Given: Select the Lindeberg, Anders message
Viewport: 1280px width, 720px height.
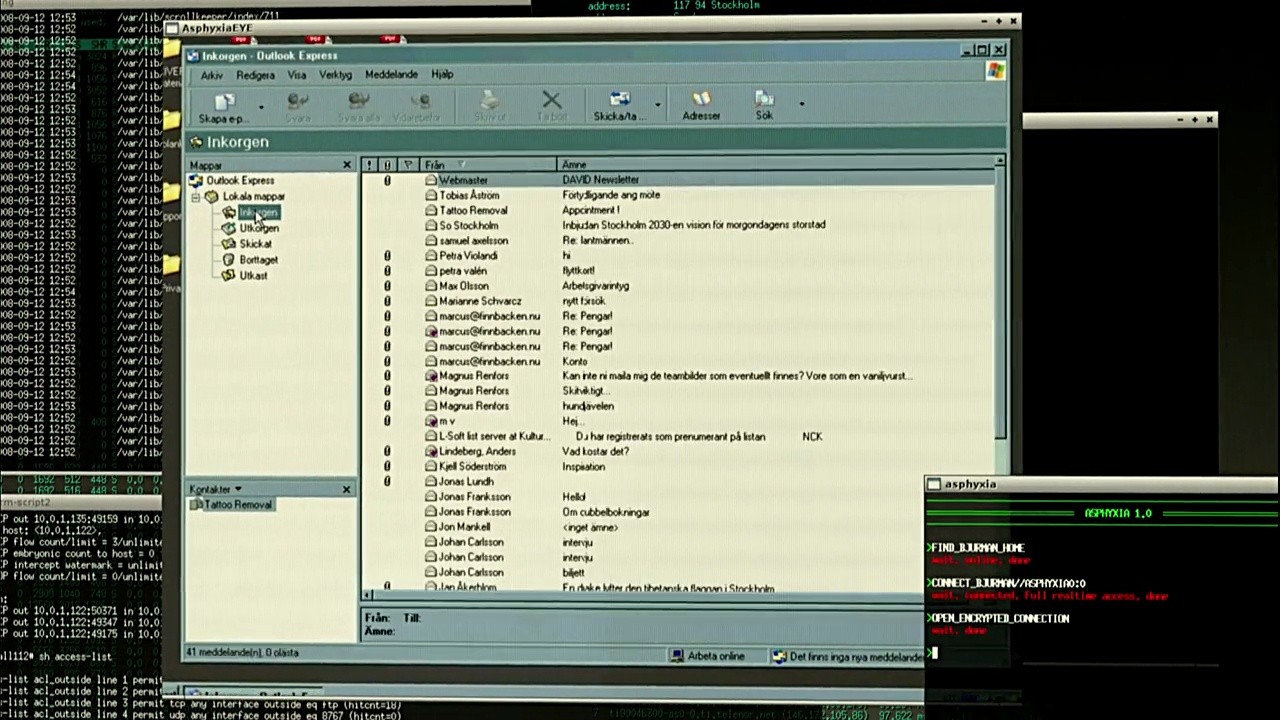Looking at the screenshot, I should click(x=679, y=452).
